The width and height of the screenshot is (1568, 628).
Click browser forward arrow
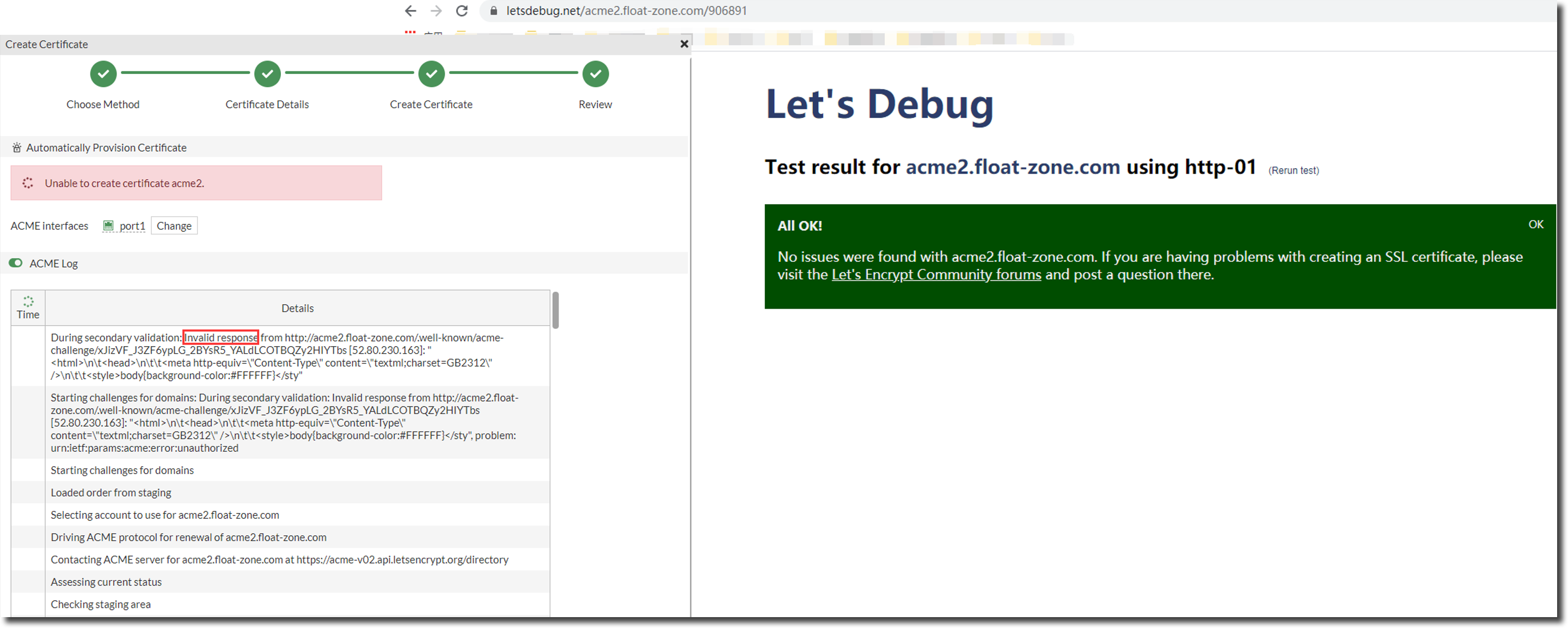point(436,11)
